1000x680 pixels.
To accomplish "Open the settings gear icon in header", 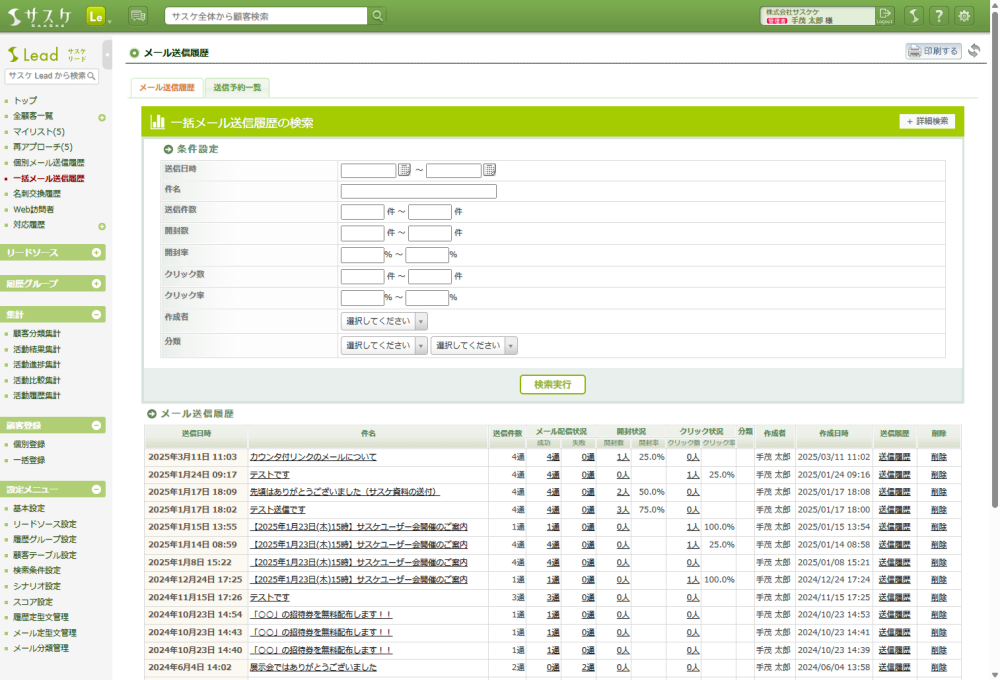I will 964,15.
